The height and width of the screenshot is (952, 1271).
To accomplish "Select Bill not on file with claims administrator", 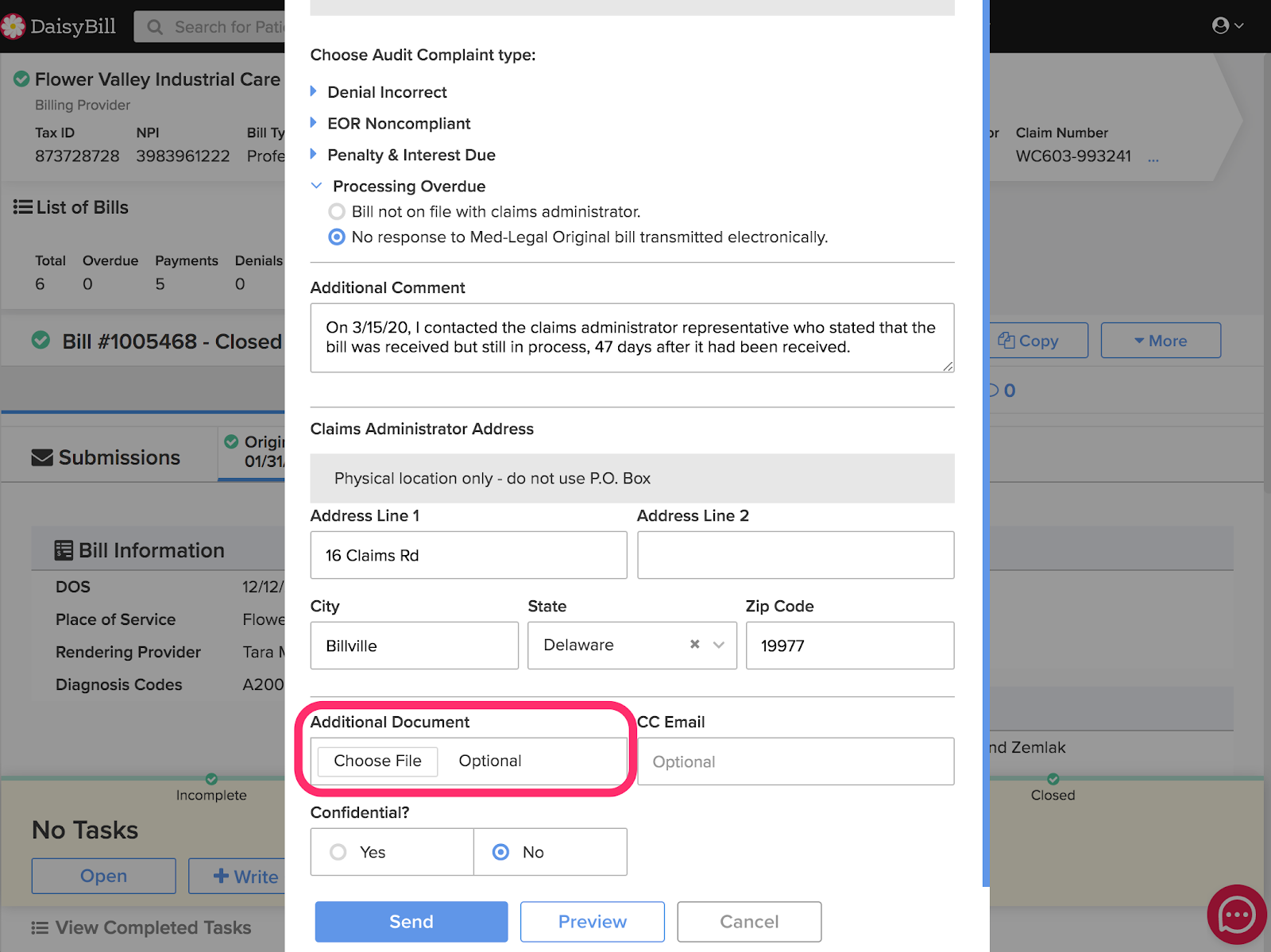I will coord(337,212).
